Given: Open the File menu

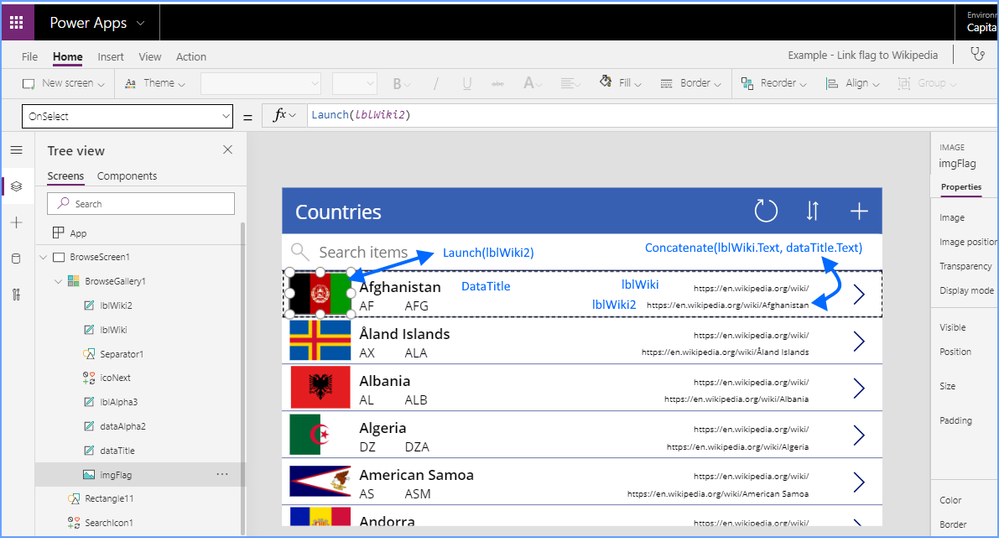Looking at the screenshot, I should point(29,57).
